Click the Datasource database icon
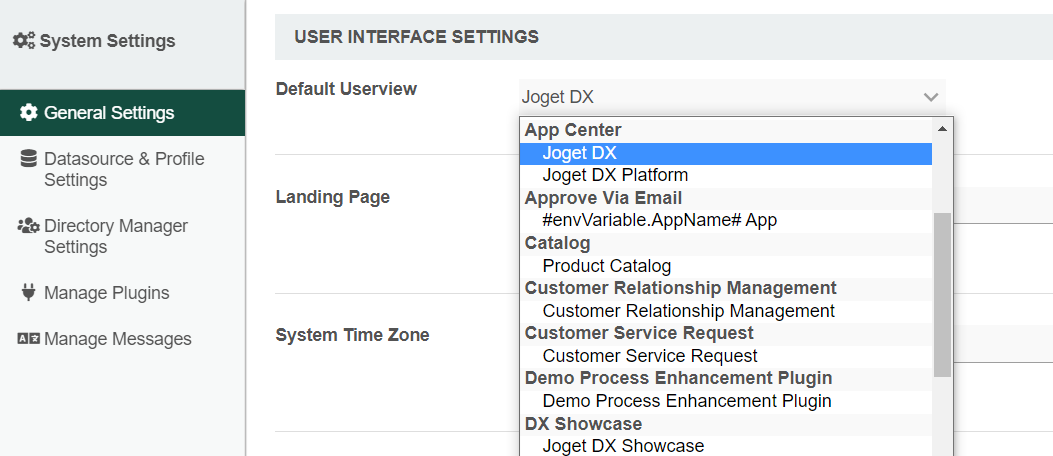This screenshot has width=1053, height=456. point(28,158)
